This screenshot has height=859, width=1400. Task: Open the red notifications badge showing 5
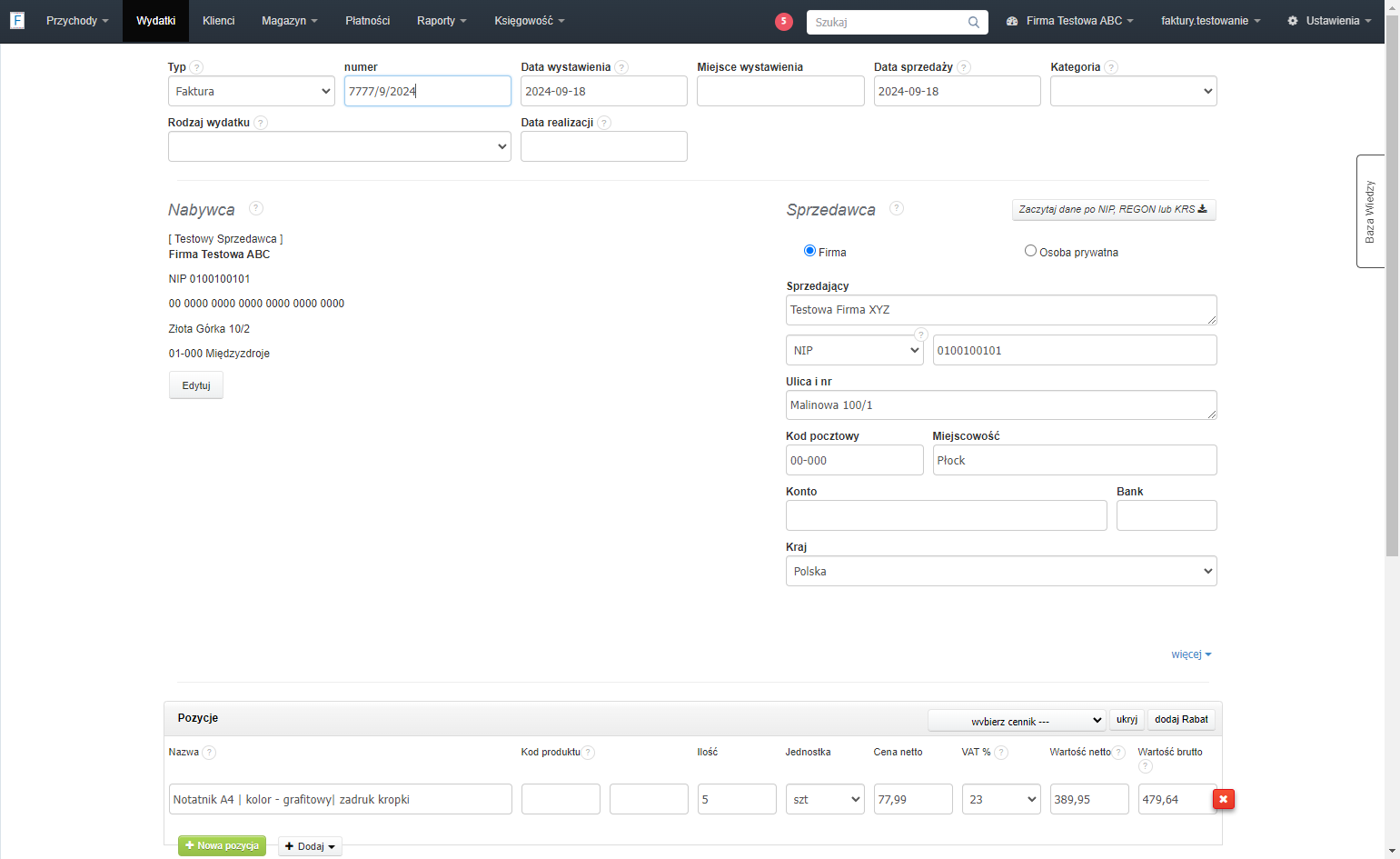click(x=784, y=21)
